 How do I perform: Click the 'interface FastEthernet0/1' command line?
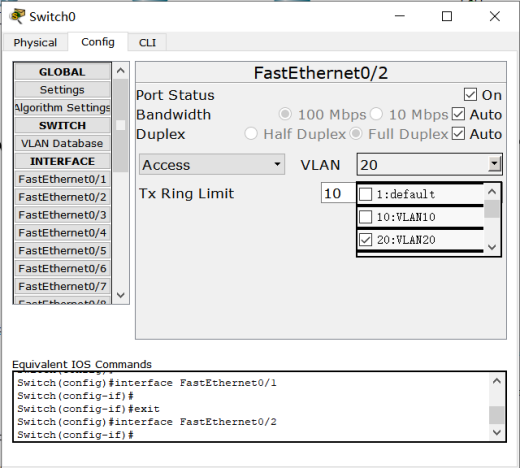[147, 383]
